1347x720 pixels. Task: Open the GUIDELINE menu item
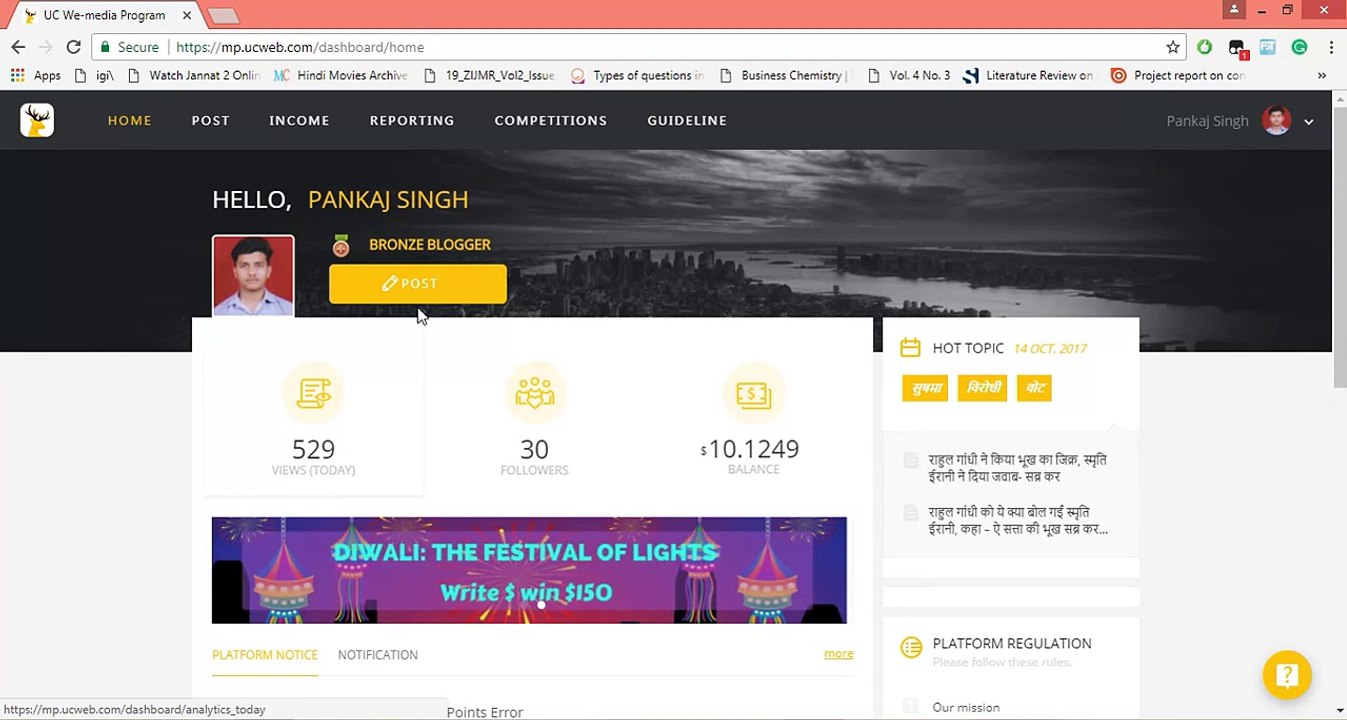click(687, 121)
